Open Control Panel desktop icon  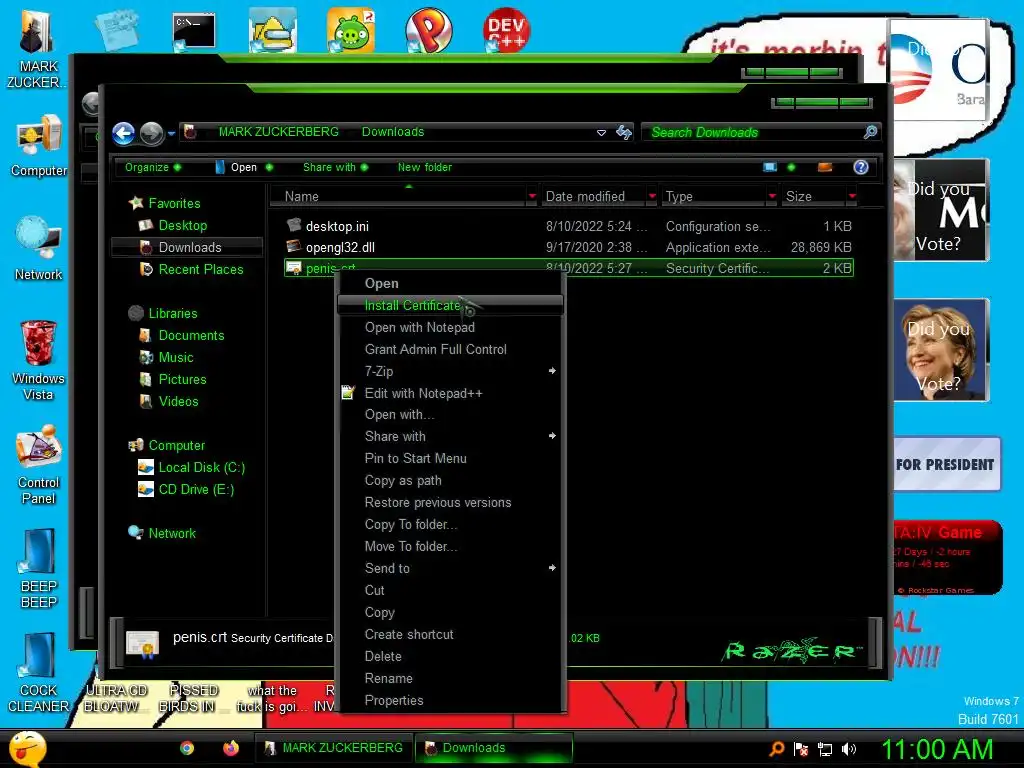[x=39, y=464]
